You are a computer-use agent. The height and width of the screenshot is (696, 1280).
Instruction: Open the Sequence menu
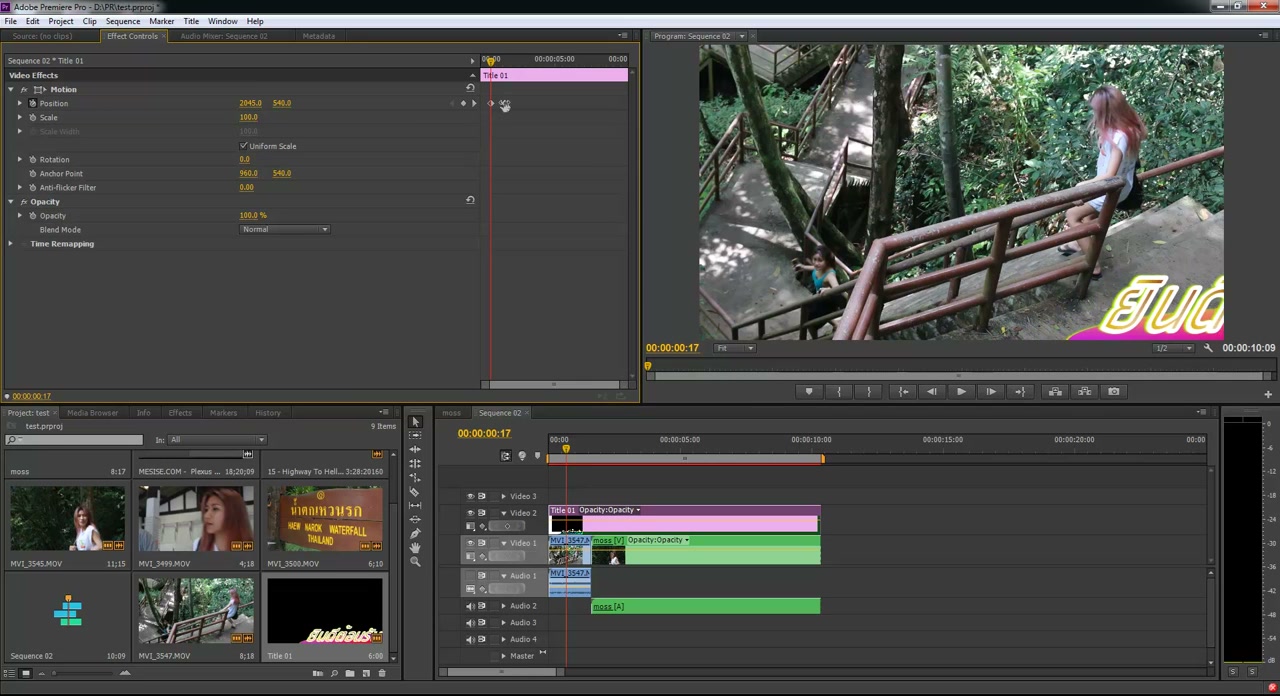tap(123, 21)
